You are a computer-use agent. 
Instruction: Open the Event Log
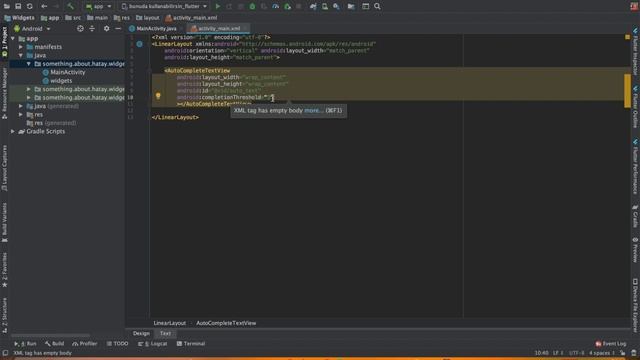(x=611, y=344)
